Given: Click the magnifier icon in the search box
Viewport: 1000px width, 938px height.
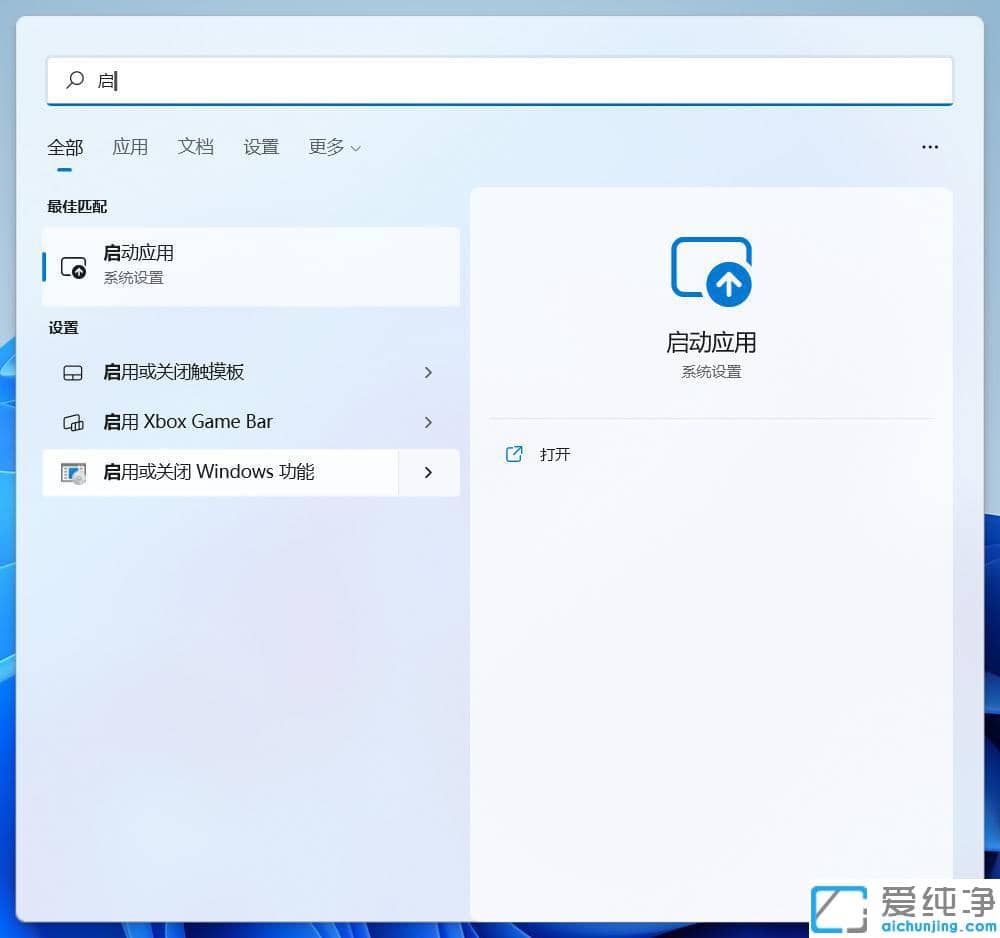Looking at the screenshot, I should [x=75, y=80].
